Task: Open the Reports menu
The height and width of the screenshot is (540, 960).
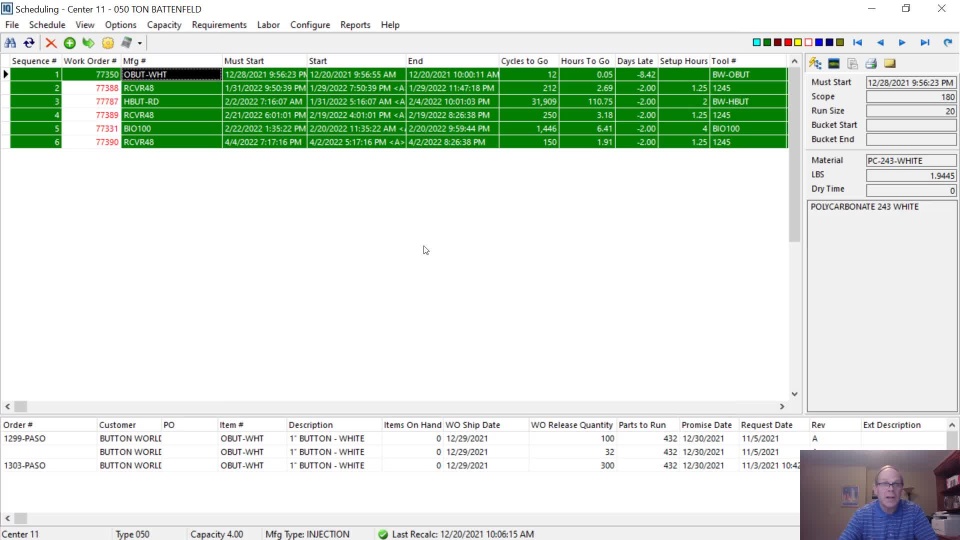Action: tap(355, 25)
